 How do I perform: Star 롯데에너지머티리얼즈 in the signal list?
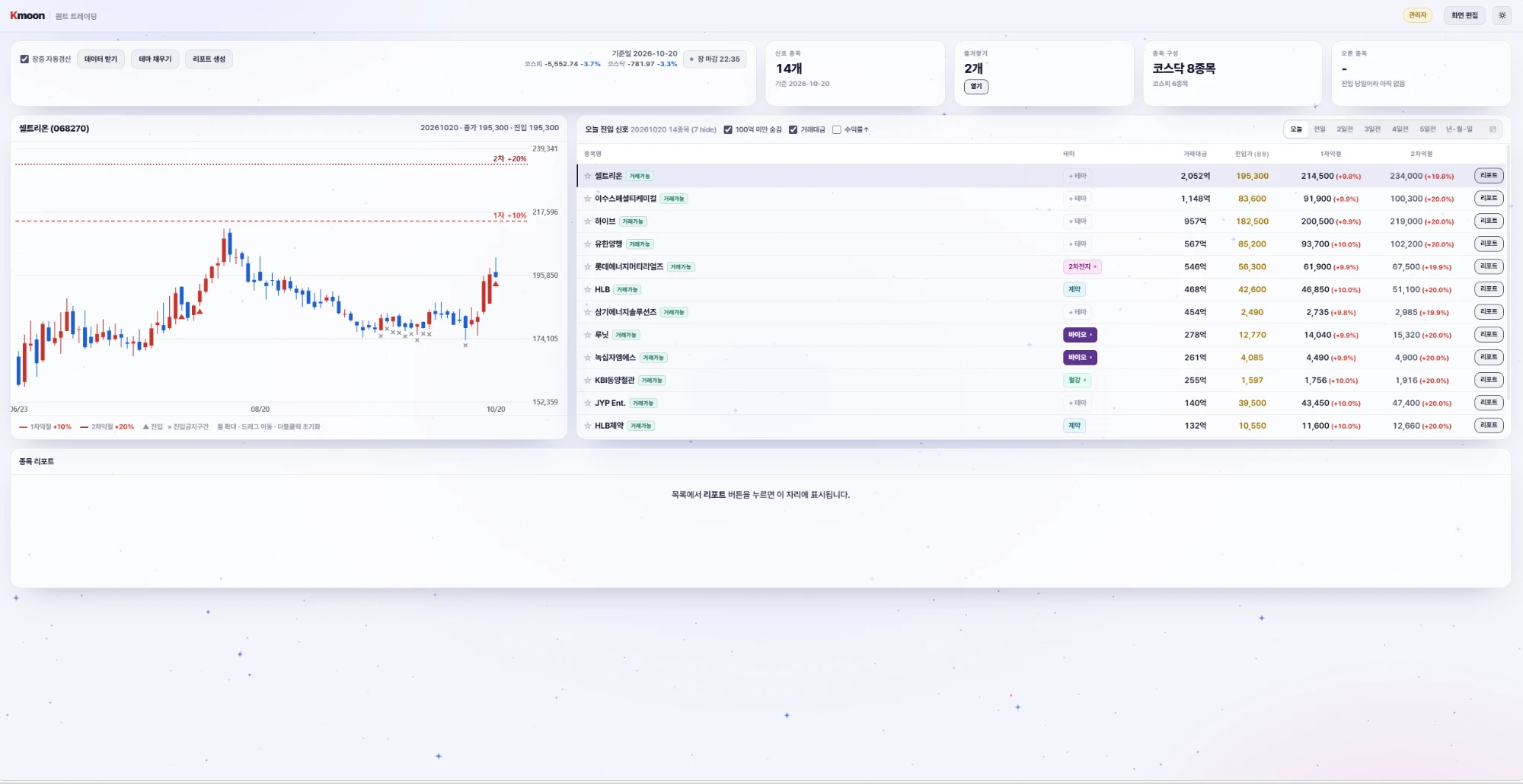click(x=587, y=267)
